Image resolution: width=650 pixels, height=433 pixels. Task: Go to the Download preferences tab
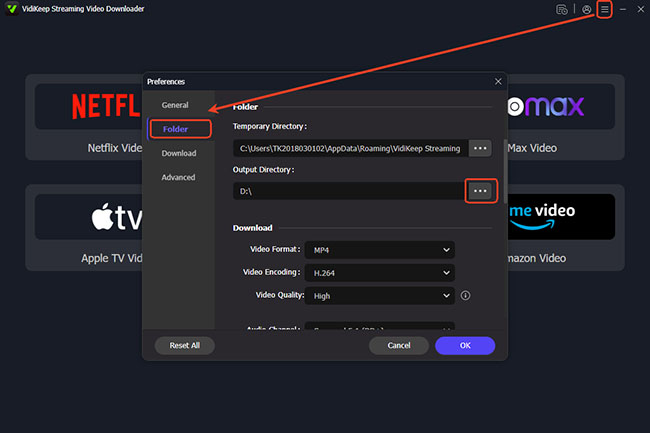click(x=179, y=153)
